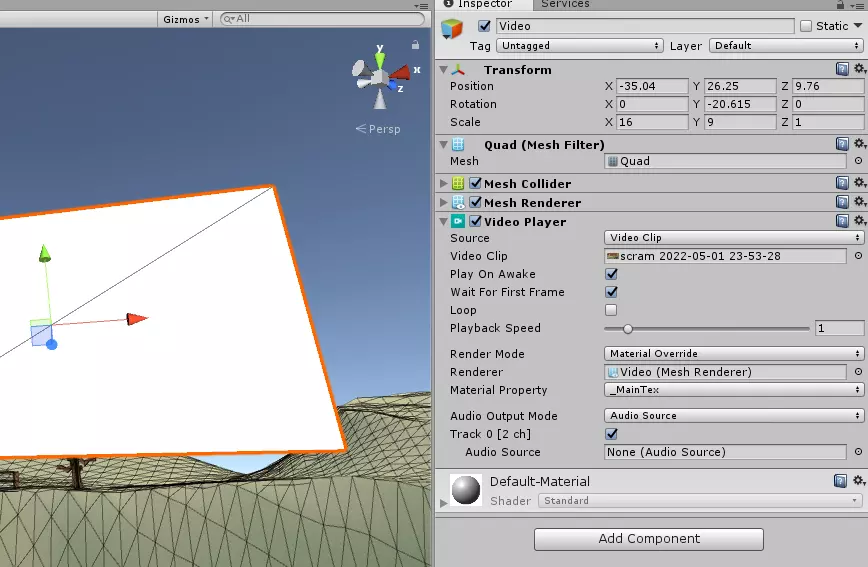Expand the Mesh Renderer component foldout

click(443, 203)
